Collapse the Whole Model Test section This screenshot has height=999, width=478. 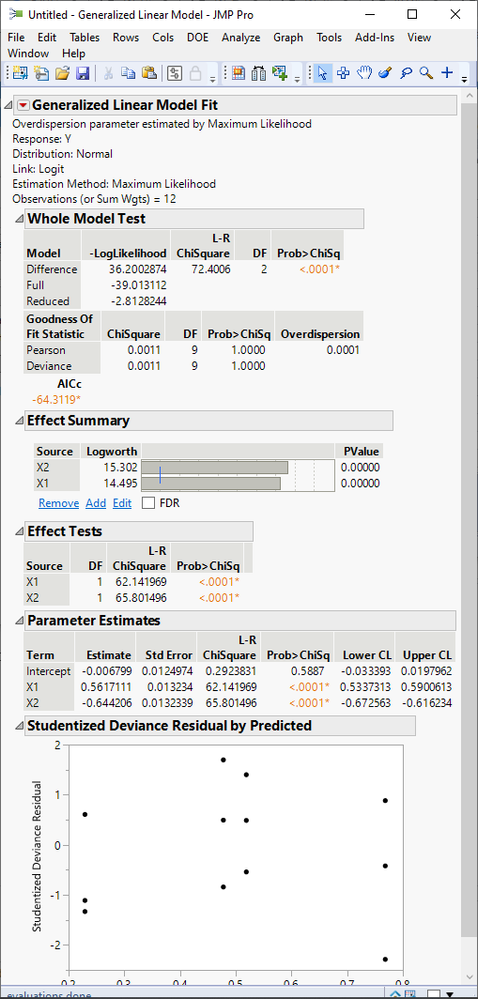(18, 219)
